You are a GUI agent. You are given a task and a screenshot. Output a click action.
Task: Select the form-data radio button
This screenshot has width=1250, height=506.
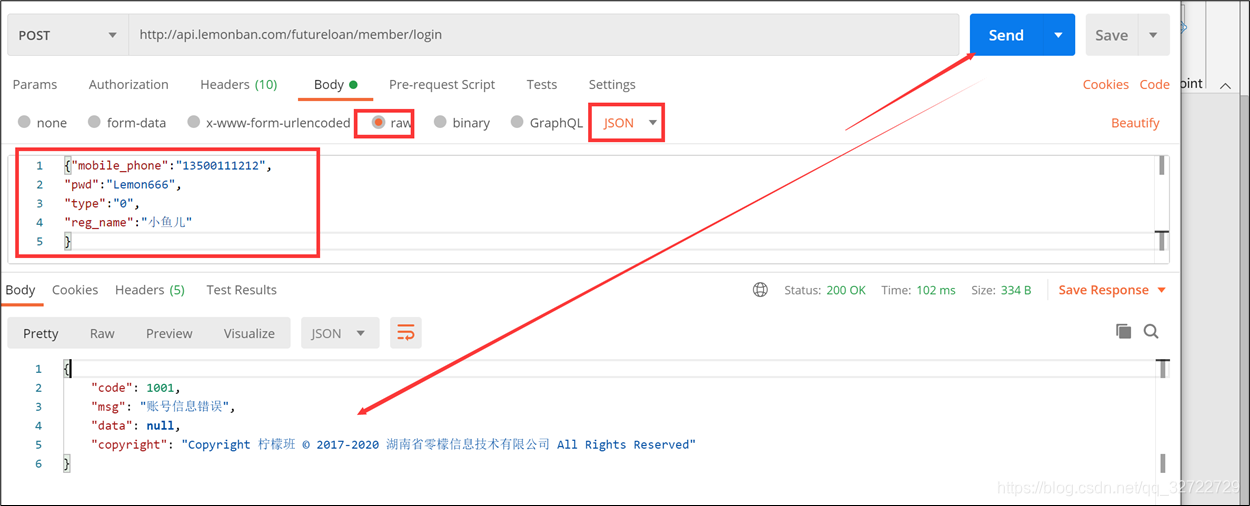[x=94, y=122]
